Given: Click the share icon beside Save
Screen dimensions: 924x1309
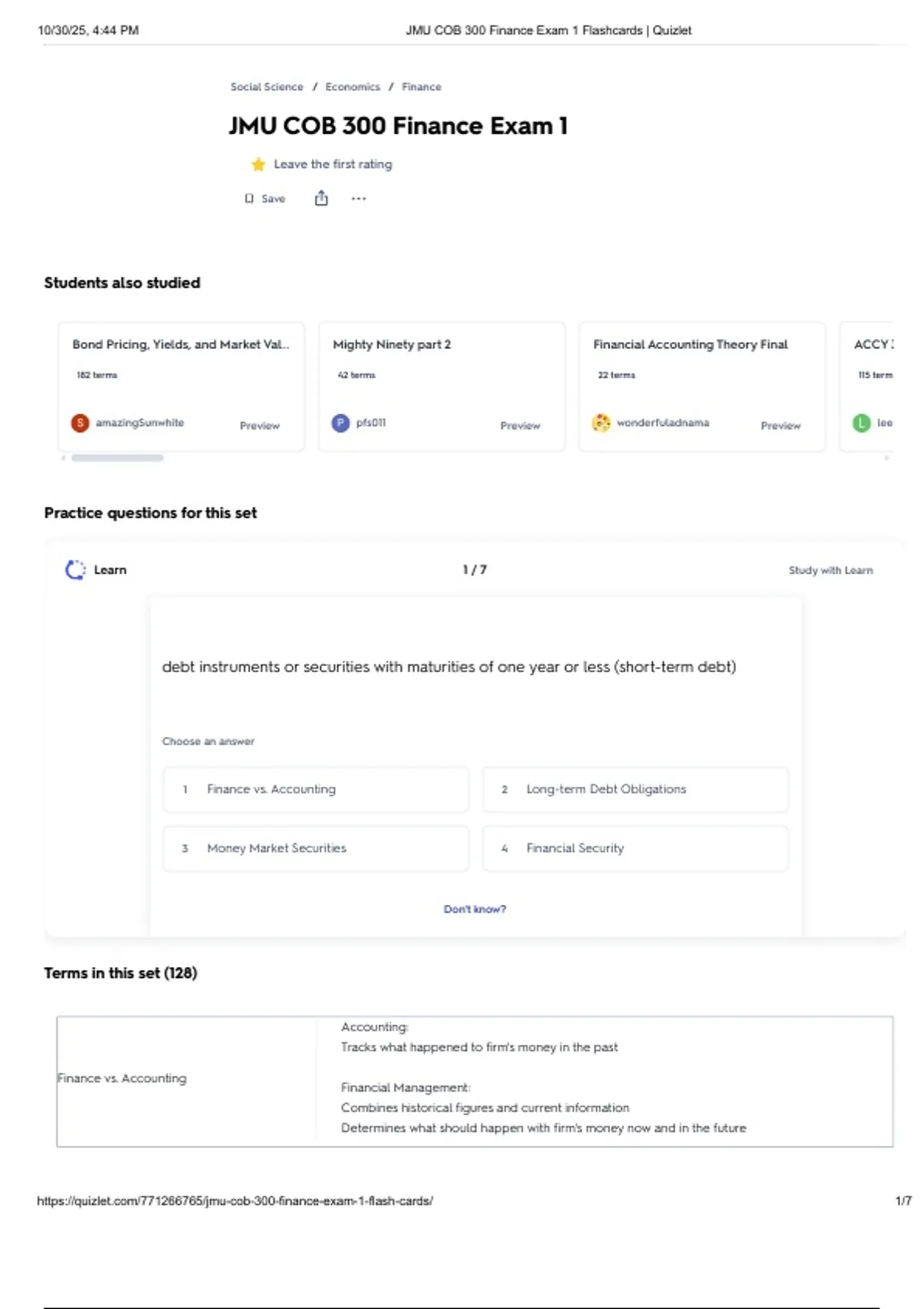Looking at the screenshot, I should coord(321,199).
